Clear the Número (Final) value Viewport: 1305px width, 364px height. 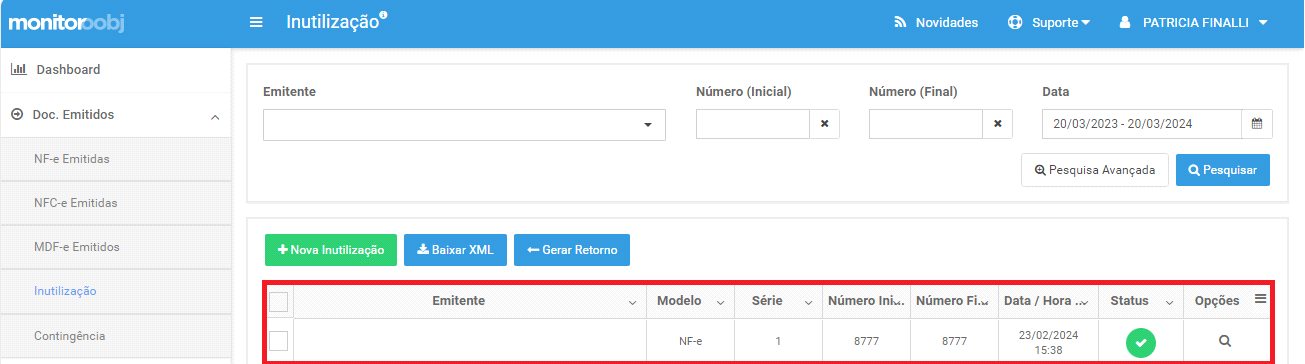[997, 124]
